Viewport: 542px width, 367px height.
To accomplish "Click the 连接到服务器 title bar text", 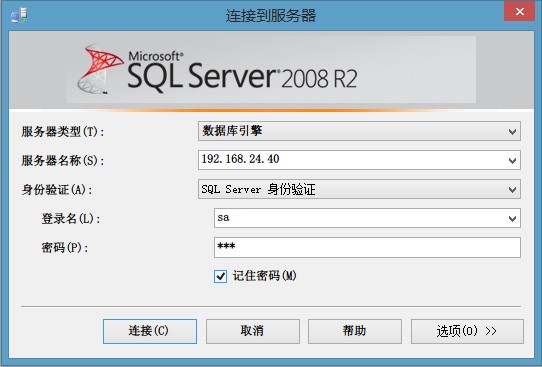I will point(271,16).
